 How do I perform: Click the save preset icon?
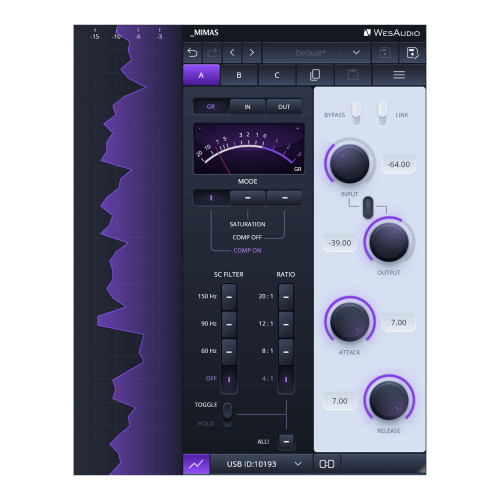coord(385,53)
